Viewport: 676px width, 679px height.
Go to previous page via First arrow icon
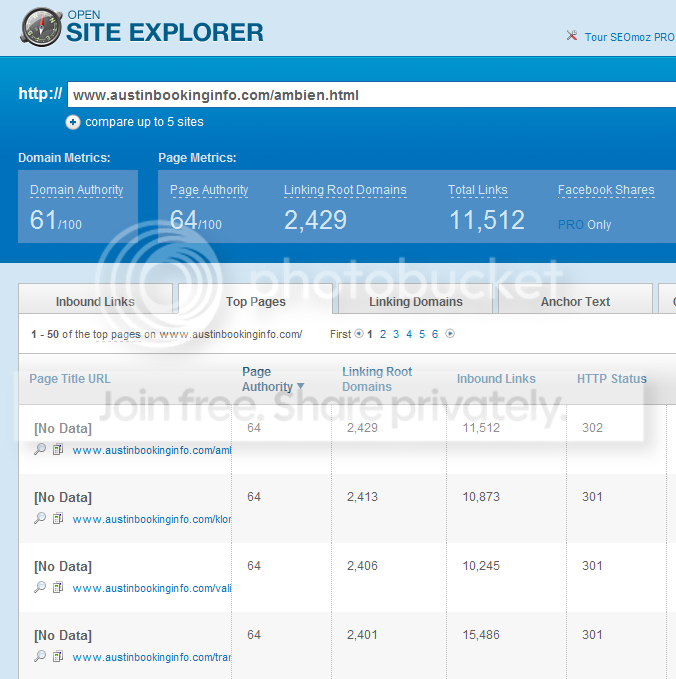[x=359, y=334]
